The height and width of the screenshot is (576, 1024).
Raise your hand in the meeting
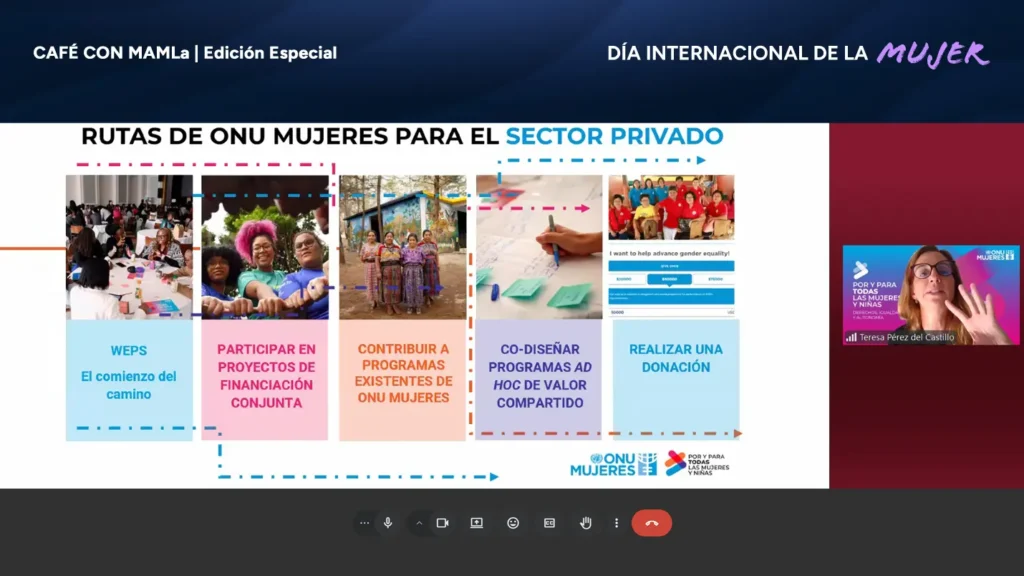(x=586, y=523)
